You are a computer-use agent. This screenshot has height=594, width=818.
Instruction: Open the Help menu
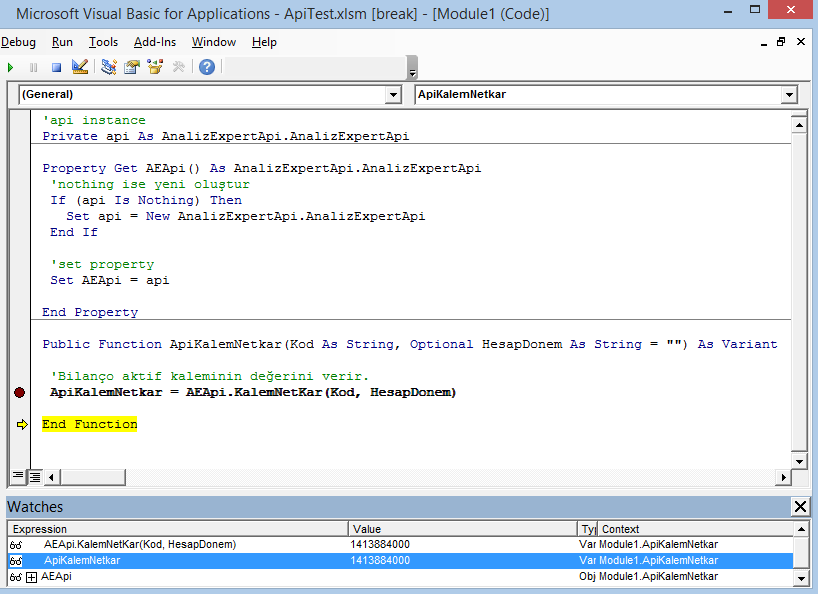[264, 42]
